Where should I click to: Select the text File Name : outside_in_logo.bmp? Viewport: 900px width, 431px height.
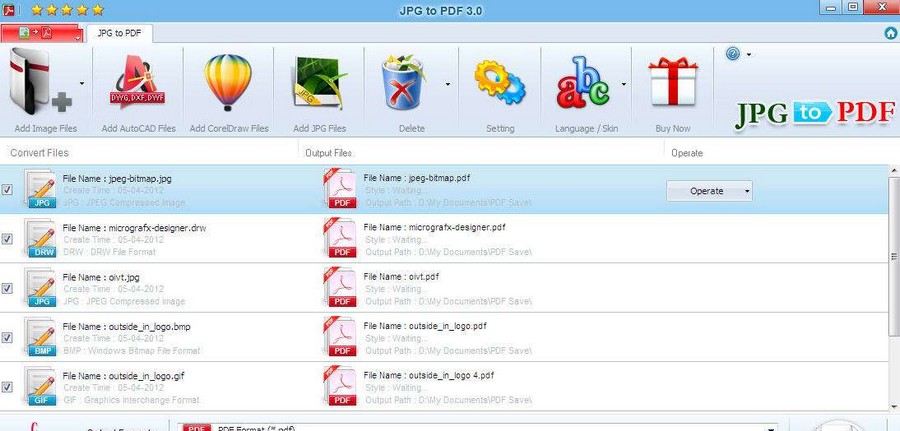(x=126, y=327)
